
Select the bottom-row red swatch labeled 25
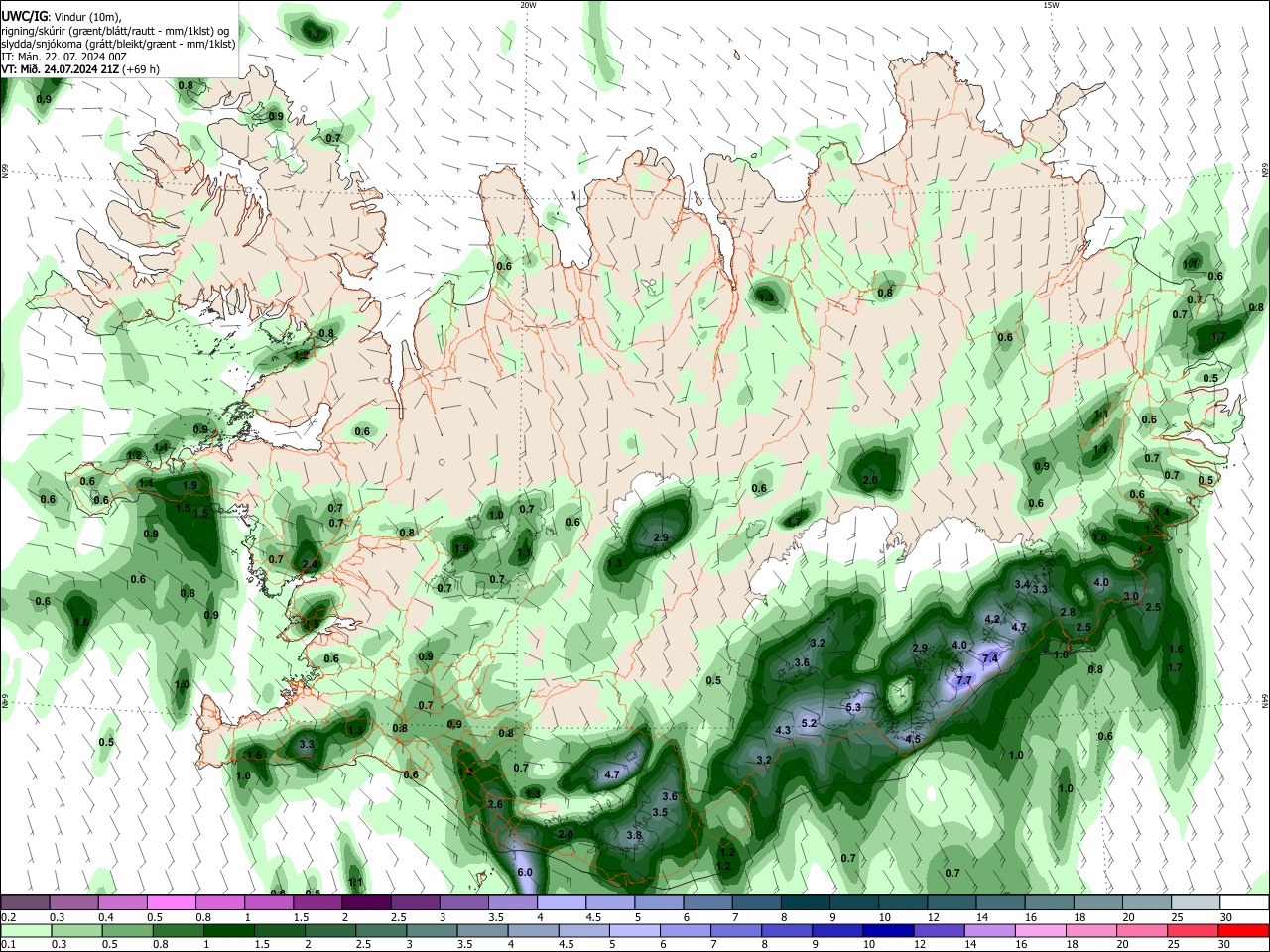tap(1193, 930)
